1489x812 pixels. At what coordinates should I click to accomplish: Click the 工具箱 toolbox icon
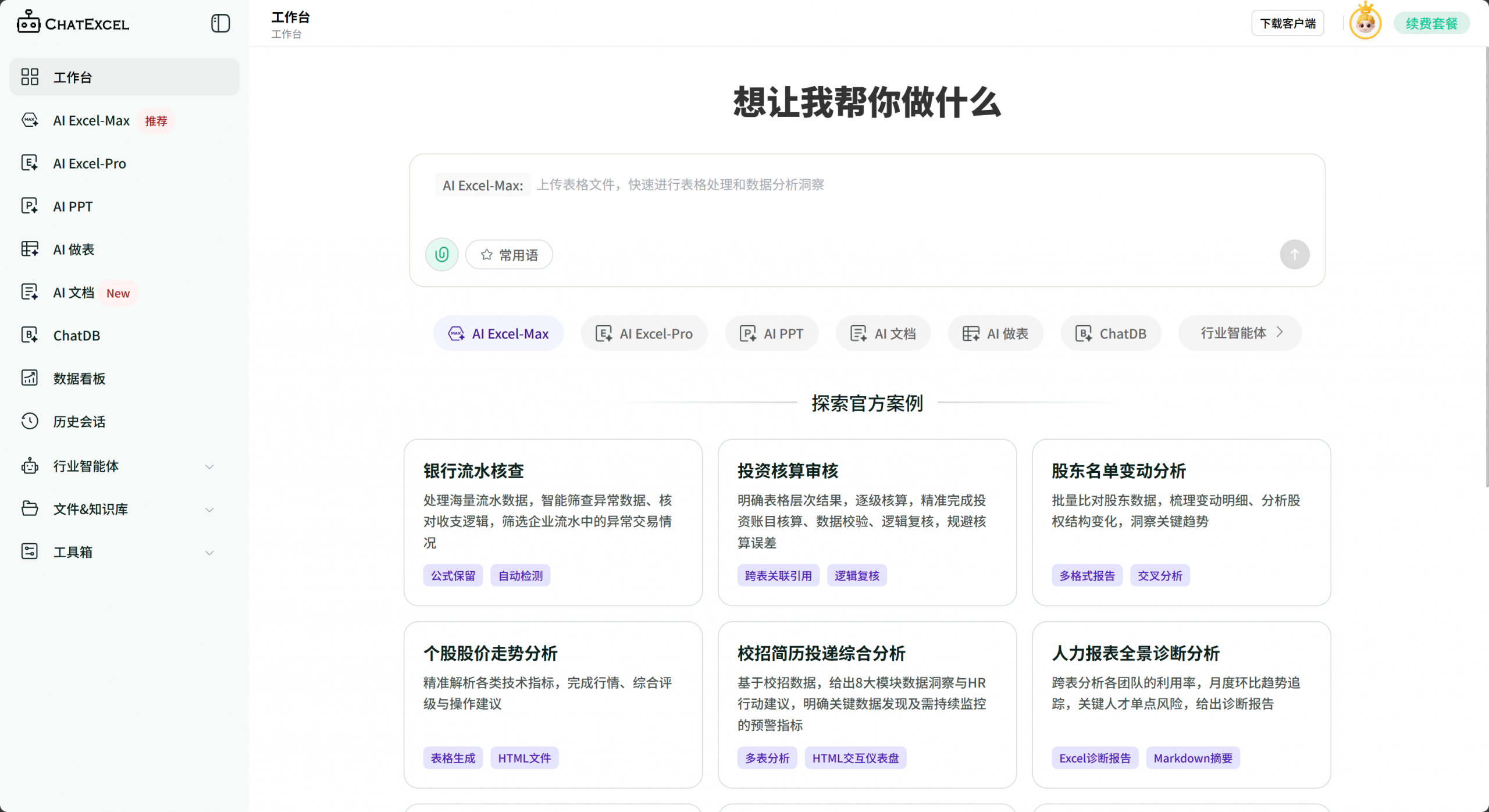pos(30,551)
